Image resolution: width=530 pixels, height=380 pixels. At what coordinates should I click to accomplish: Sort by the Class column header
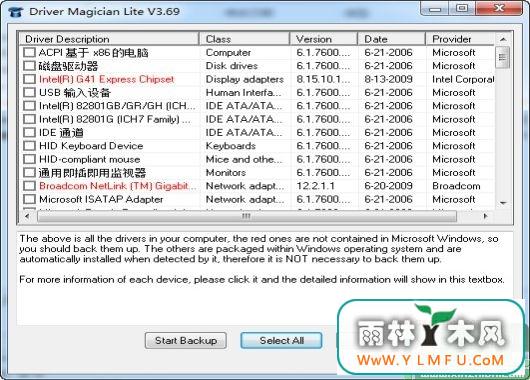pos(245,39)
